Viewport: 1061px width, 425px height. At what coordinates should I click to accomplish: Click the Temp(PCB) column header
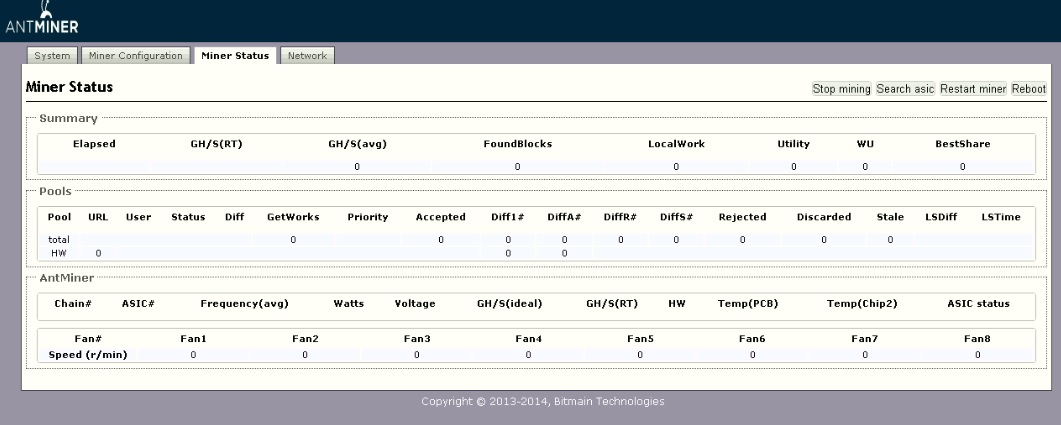[748, 304]
